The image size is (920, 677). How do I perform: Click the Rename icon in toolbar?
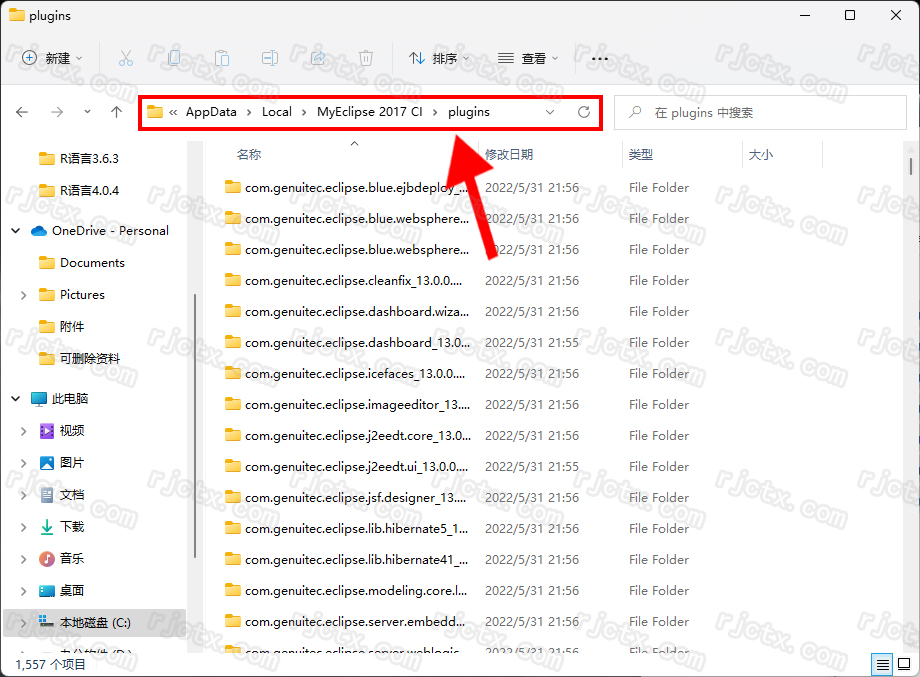[270, 58]
